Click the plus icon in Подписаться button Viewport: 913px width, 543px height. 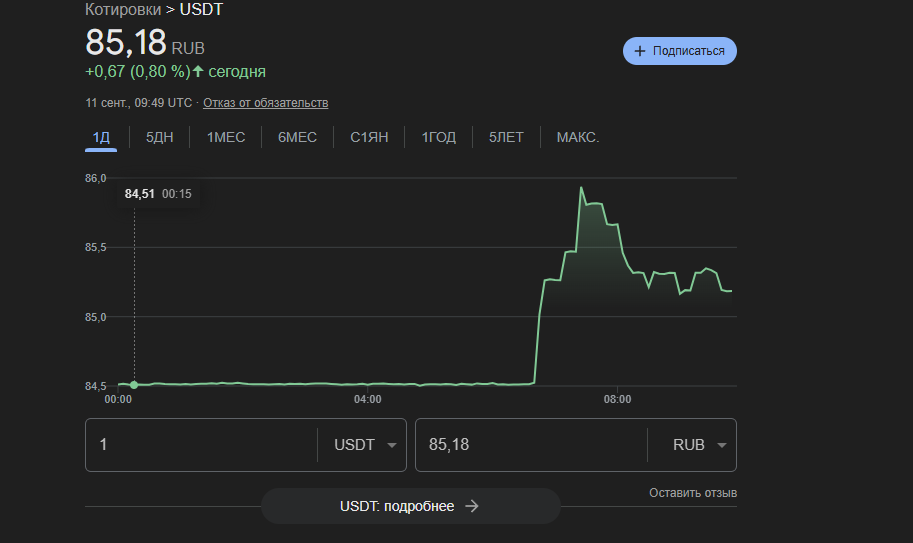click(639, 51)
